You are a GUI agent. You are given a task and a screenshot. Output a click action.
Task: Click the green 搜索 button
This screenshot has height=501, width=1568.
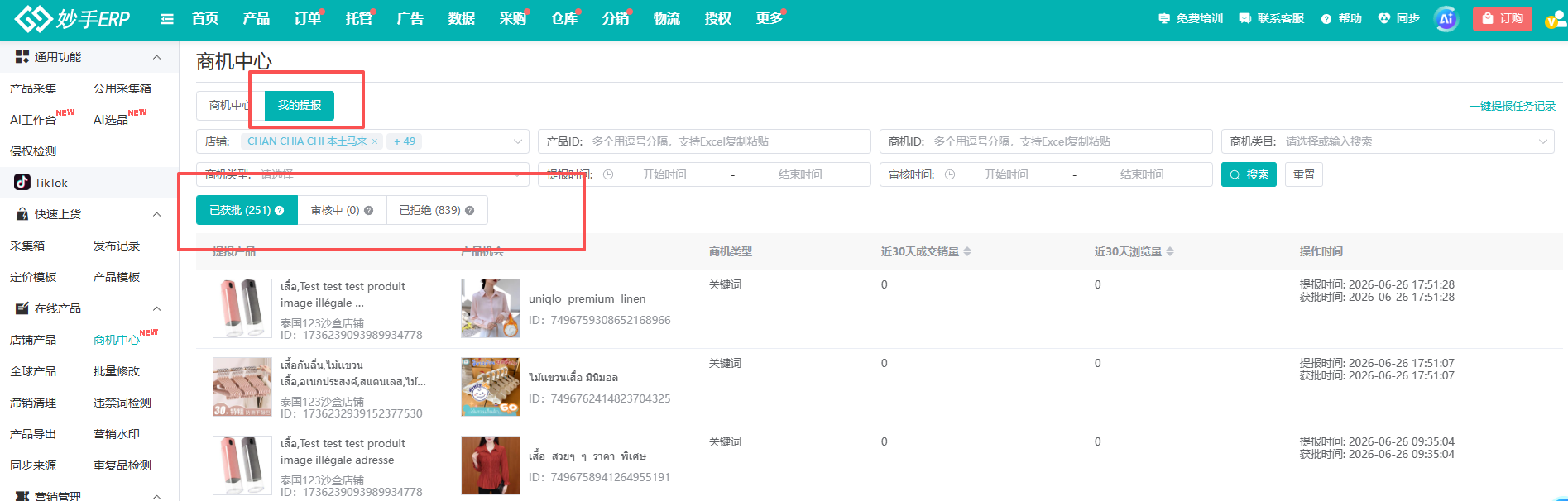click(x=1249, y=174)
